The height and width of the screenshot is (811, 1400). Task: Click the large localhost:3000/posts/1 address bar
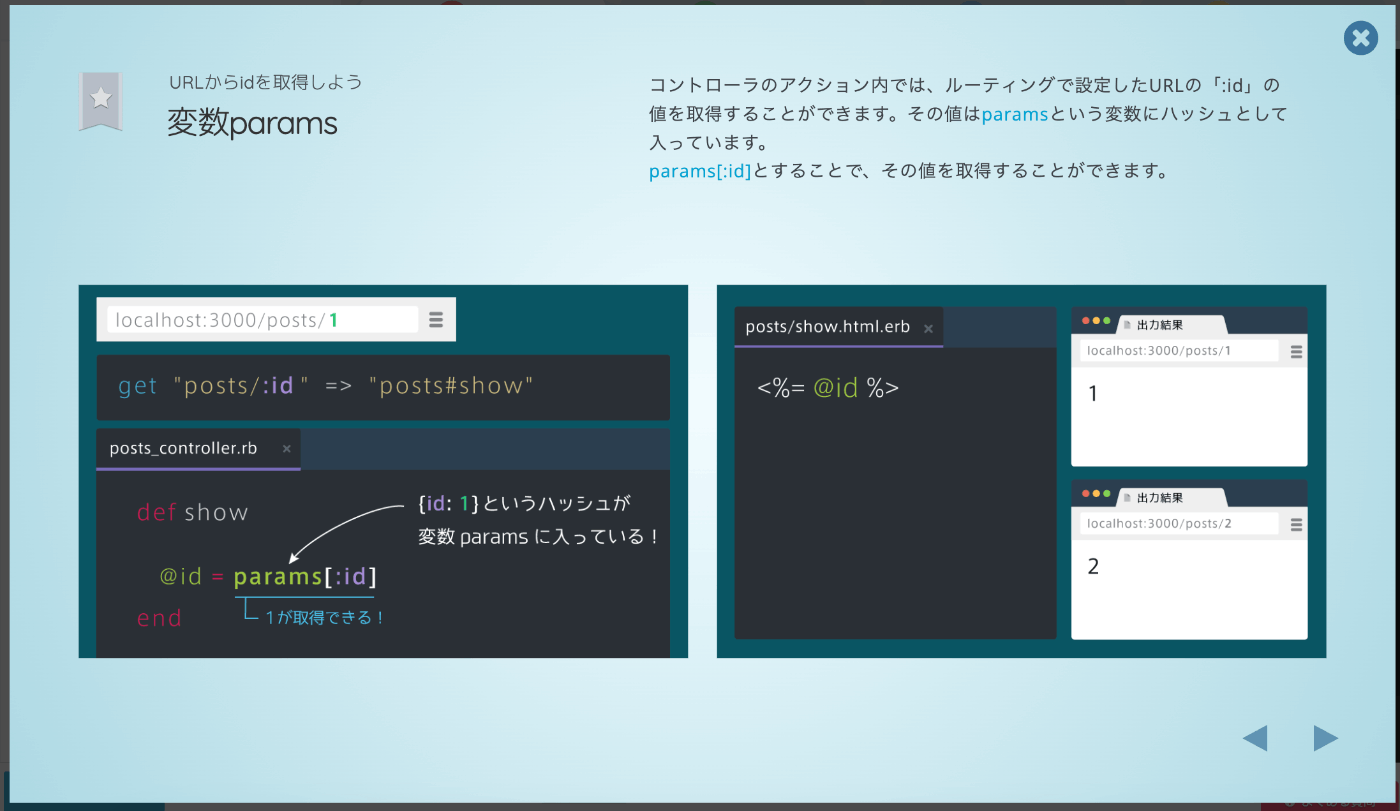point(263,320)
